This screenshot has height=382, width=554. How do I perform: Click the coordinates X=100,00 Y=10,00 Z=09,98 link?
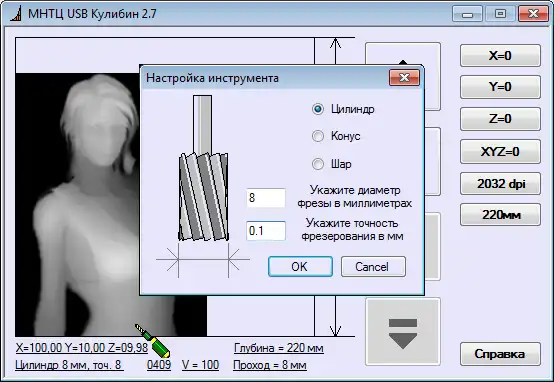point(82,348)
